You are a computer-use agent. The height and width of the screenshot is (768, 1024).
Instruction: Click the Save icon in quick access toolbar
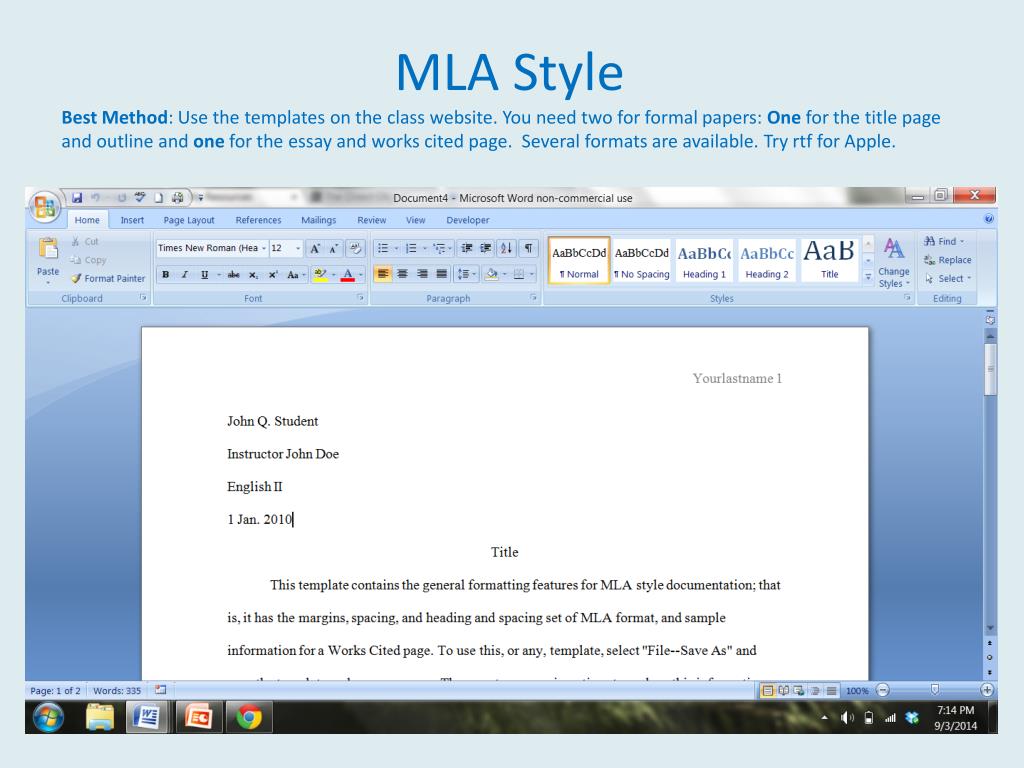tap(78, 197)
